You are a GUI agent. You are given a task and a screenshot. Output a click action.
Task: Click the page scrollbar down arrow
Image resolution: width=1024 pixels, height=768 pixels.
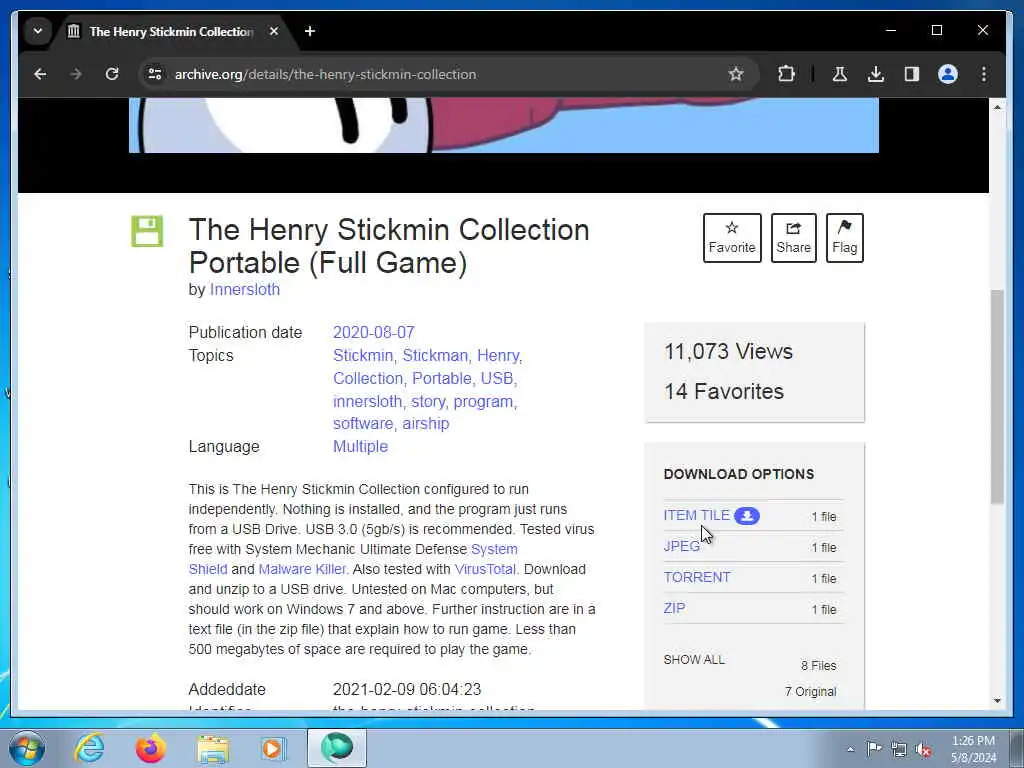[x=997, y=701]
